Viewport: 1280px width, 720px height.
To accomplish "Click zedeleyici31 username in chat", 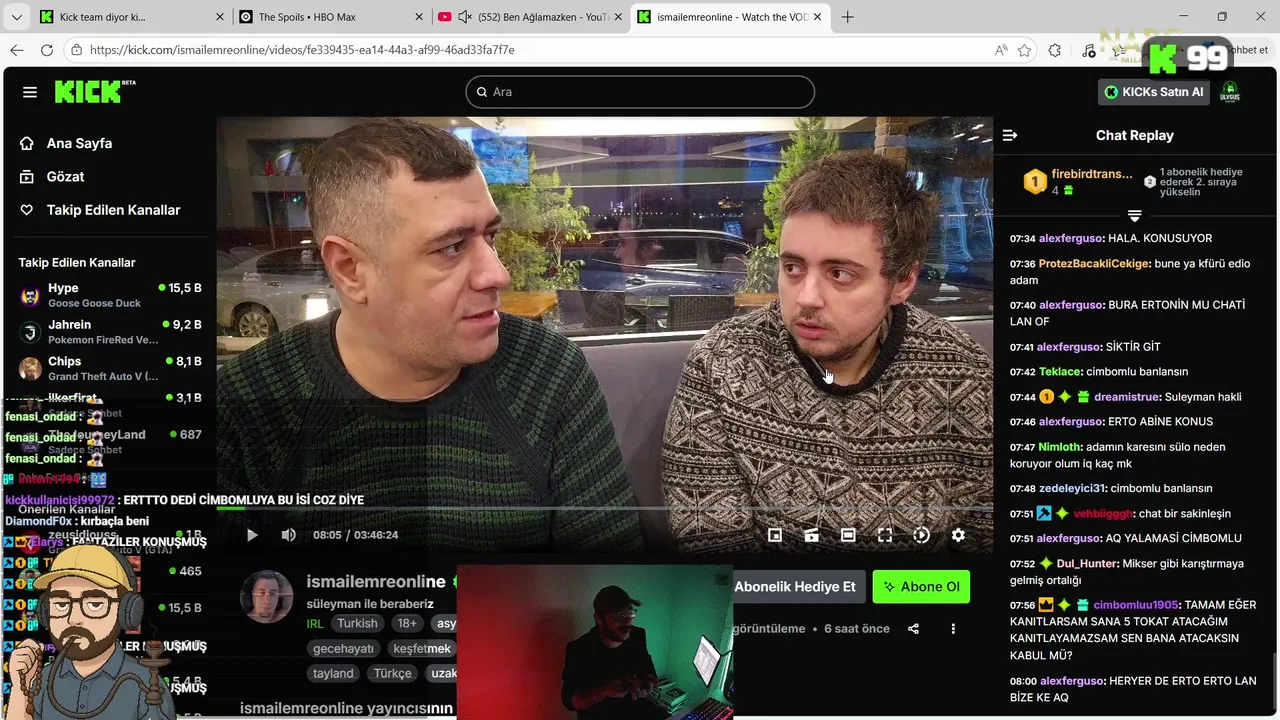I will pyautogui.click(x=1073, y=488).
